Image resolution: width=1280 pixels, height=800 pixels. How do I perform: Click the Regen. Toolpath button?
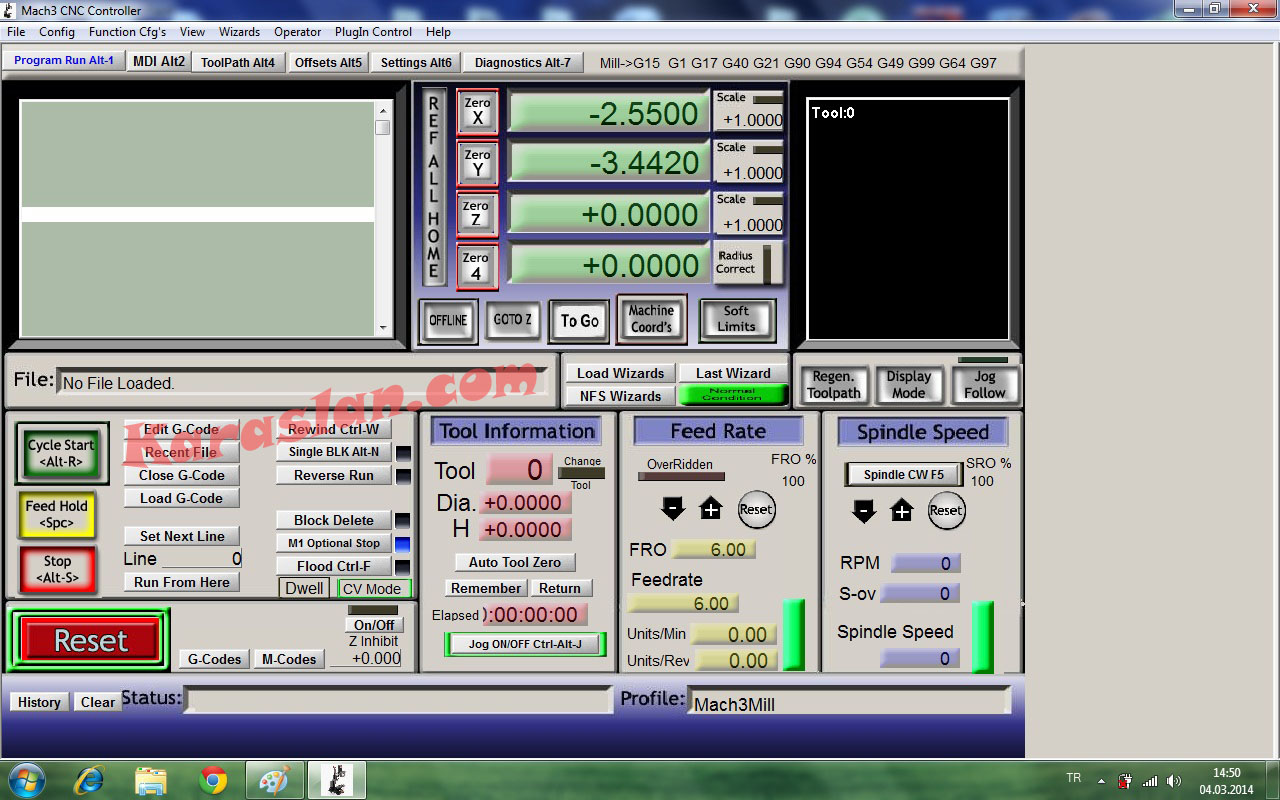pyautogui.click(x=833, y=384)
